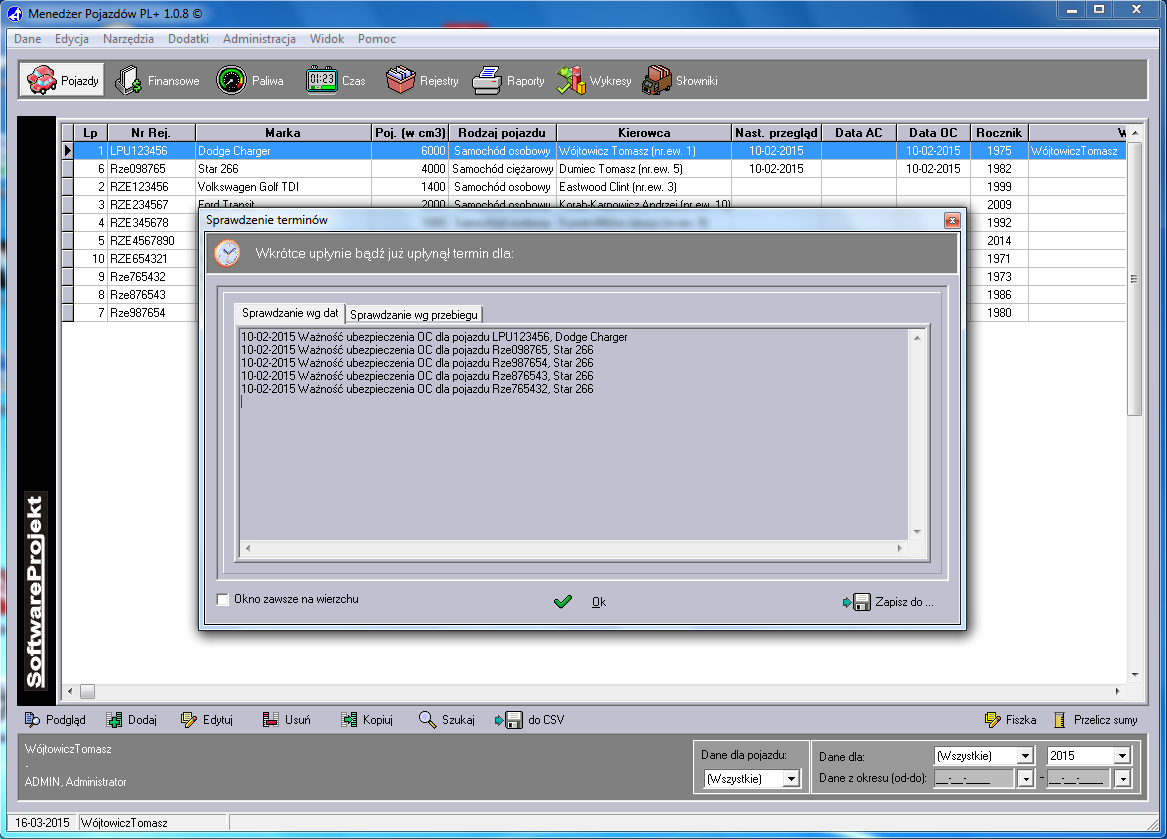The width and height of the screenshot is (1167, 839).
Task: Open the 2015 year dropdown
Action: pos(1121,756)
